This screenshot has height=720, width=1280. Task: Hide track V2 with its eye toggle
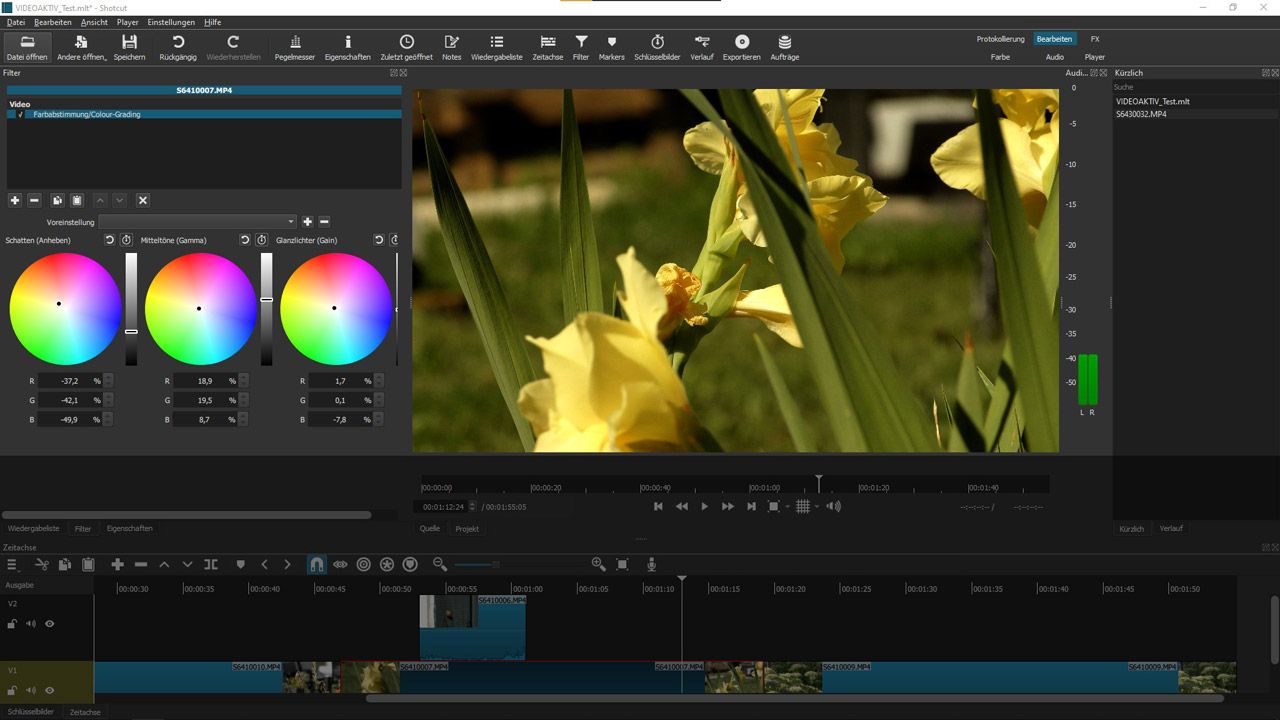pos(49,623)
